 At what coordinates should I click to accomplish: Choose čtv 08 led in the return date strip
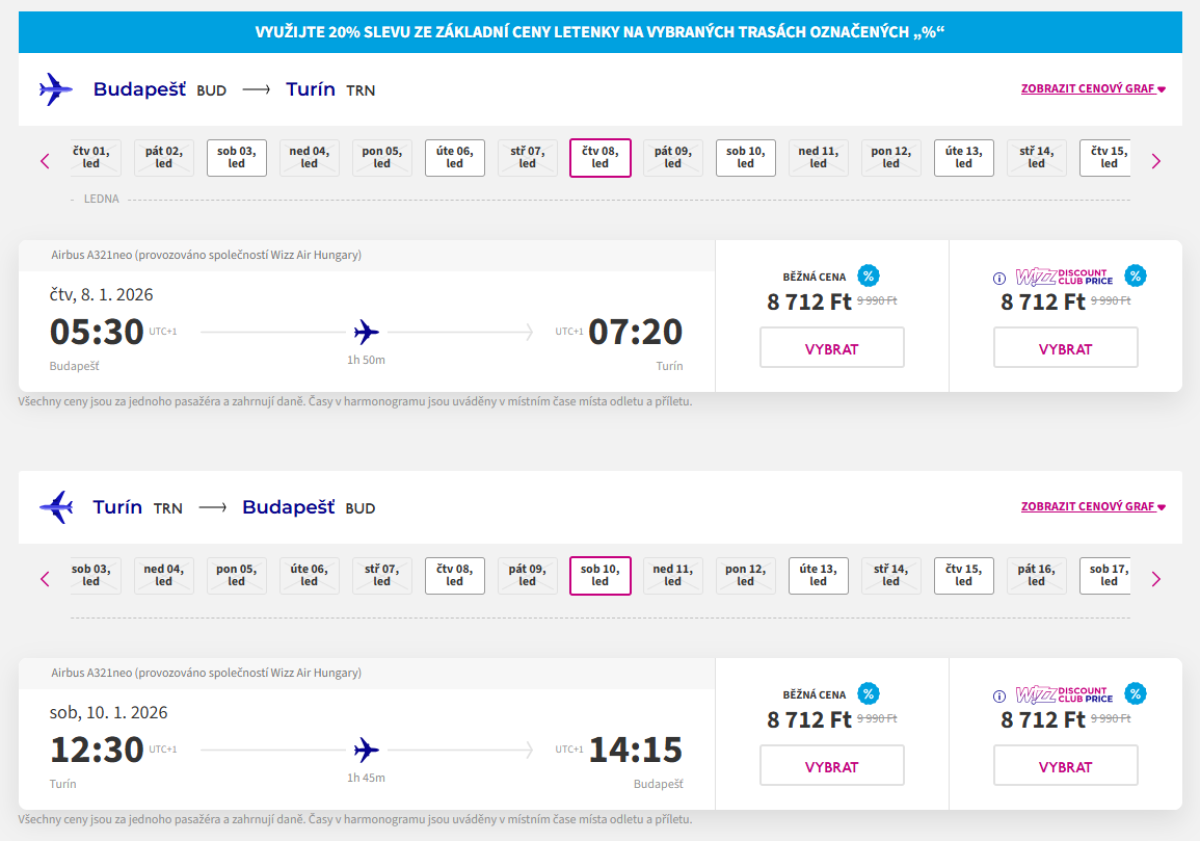tap(455, 576)
